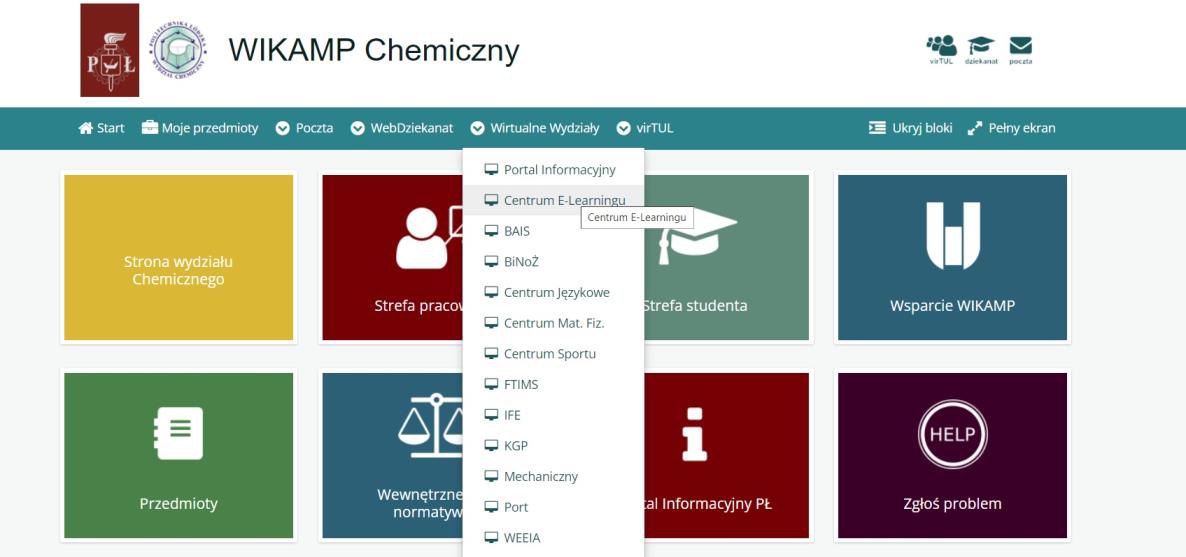Expand the WebDziekanat dropdown
1186x557 pixels.
(x=402, y=128)
